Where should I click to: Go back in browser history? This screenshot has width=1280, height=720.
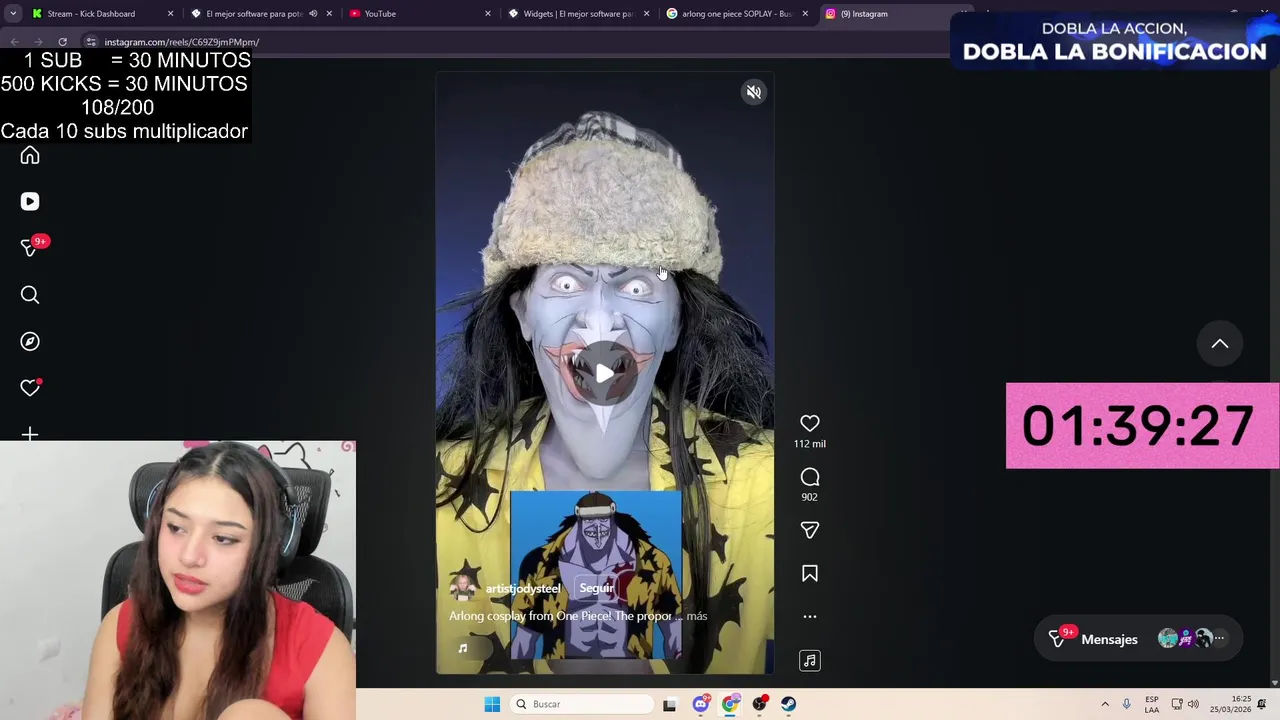[14, 42]
